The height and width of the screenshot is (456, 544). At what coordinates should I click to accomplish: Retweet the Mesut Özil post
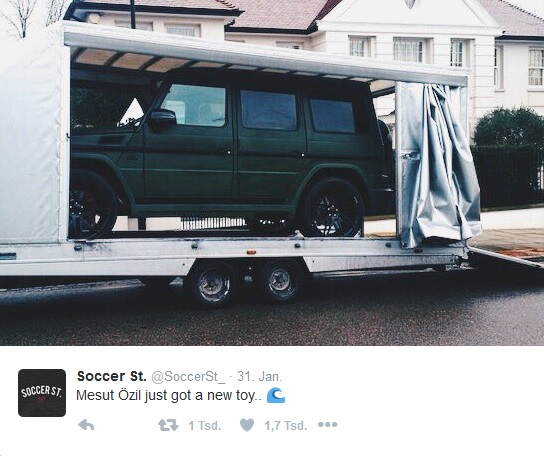pyautogui.click(x=168, y=425)
